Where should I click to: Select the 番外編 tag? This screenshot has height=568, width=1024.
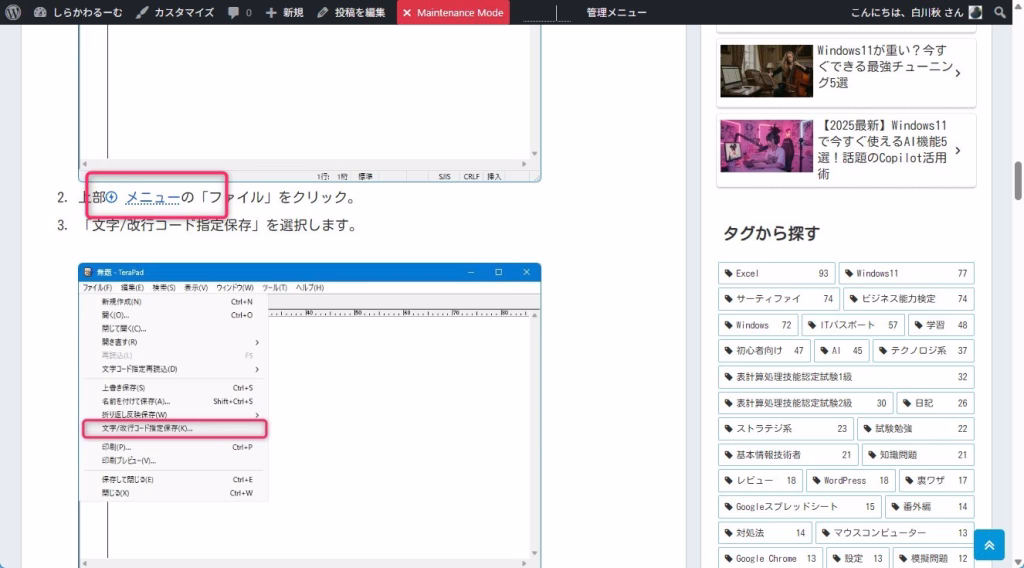click(x=930, y=507)
